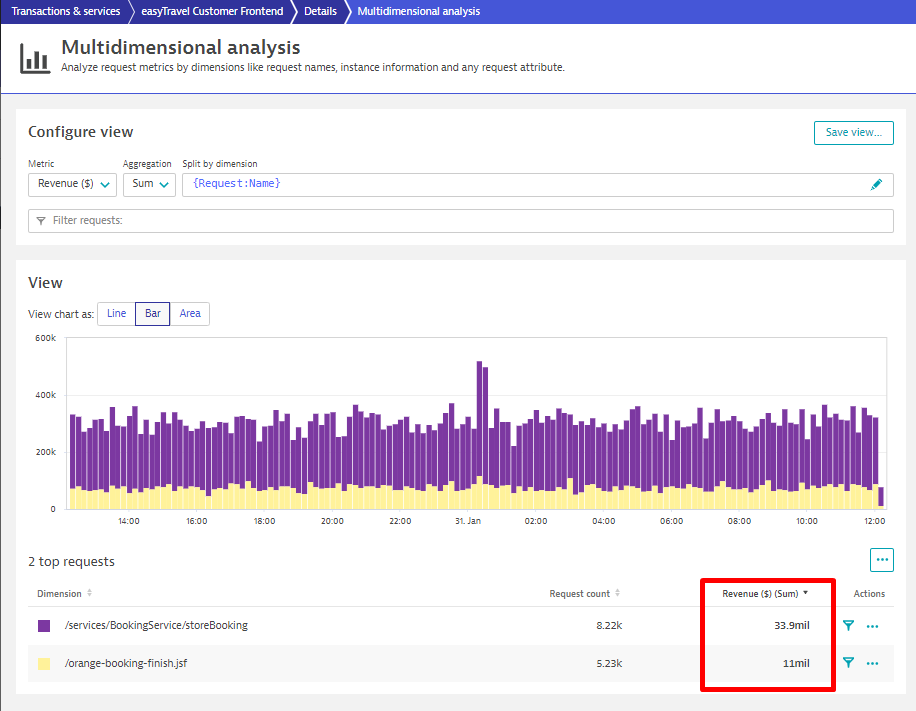Screen dimensions: 916x711
Task: Expand the Sum aggregation dropdown
Action: (149, 184)
